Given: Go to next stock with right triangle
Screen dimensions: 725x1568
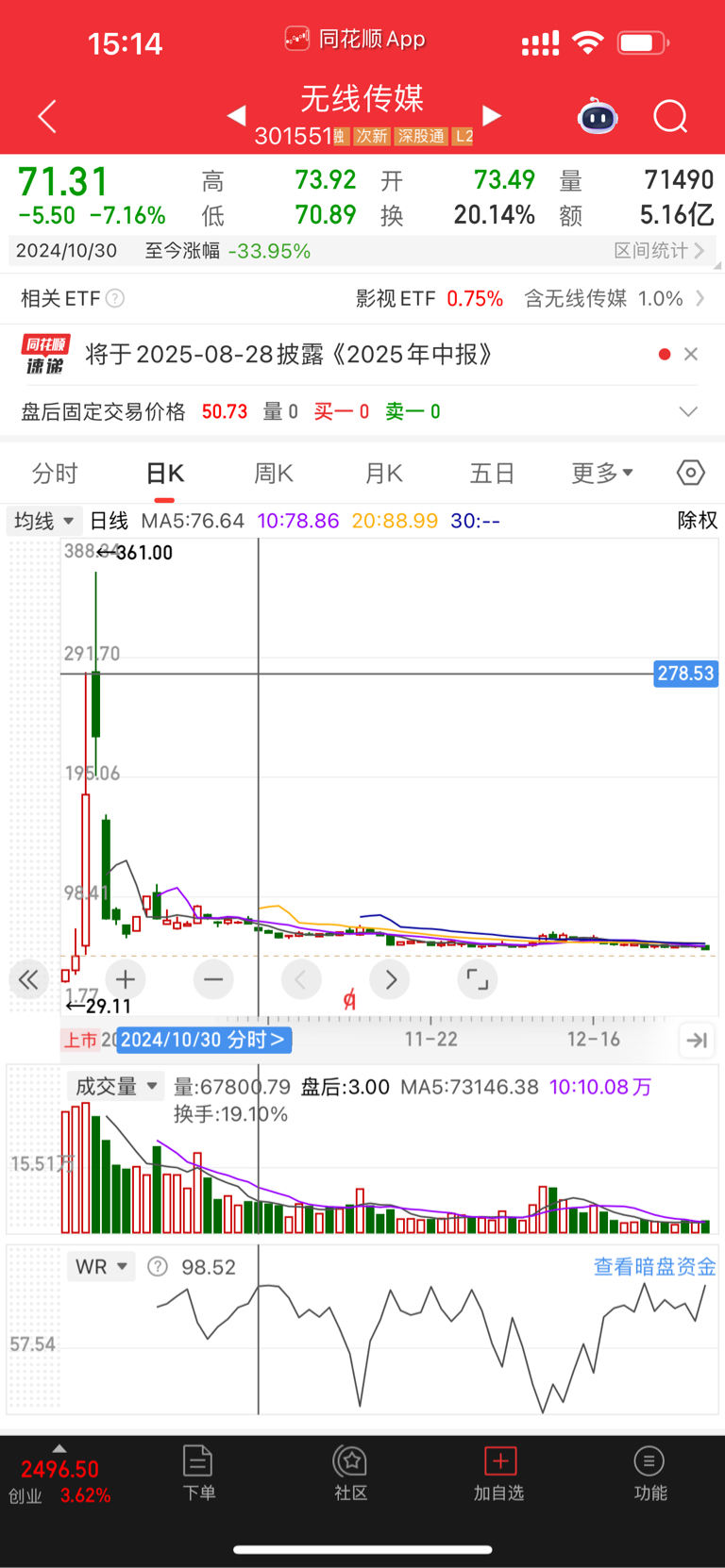Looking at the screenshot, I should coord(491,115).
